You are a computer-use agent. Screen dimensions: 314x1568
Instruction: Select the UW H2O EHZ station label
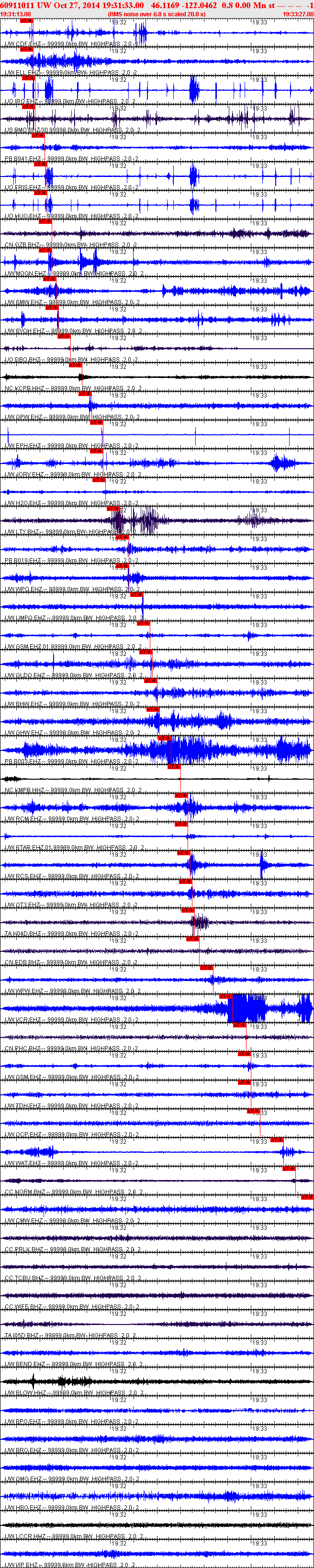[x=71, y=503]
